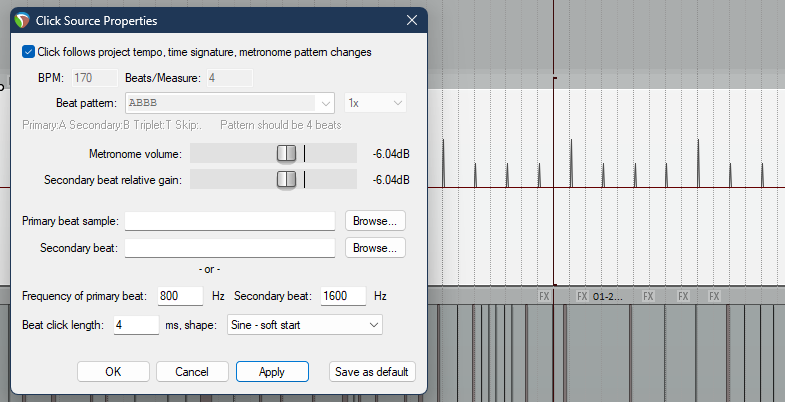Click the rightmost FX button on the track
Screen dimensions: 785x402
coord(714,297)
